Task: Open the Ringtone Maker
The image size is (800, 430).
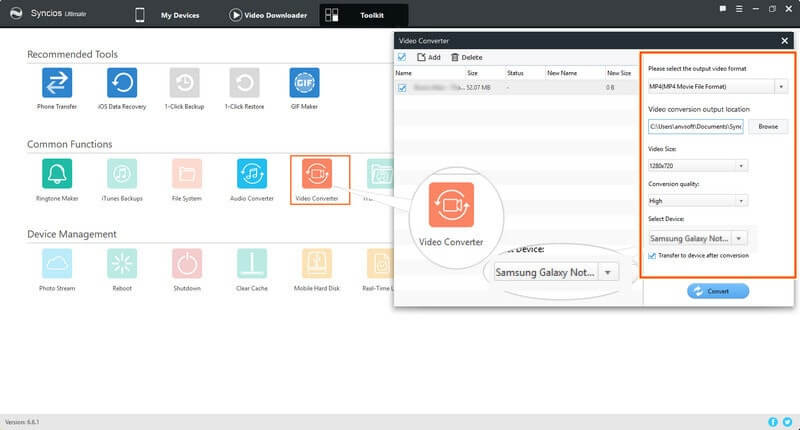Action: (57, 173)
